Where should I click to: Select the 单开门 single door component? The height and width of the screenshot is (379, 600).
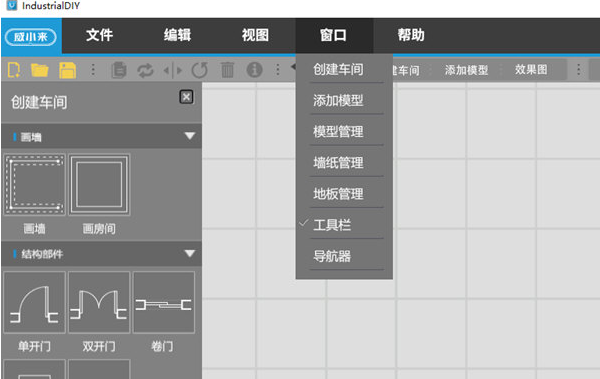34,302
